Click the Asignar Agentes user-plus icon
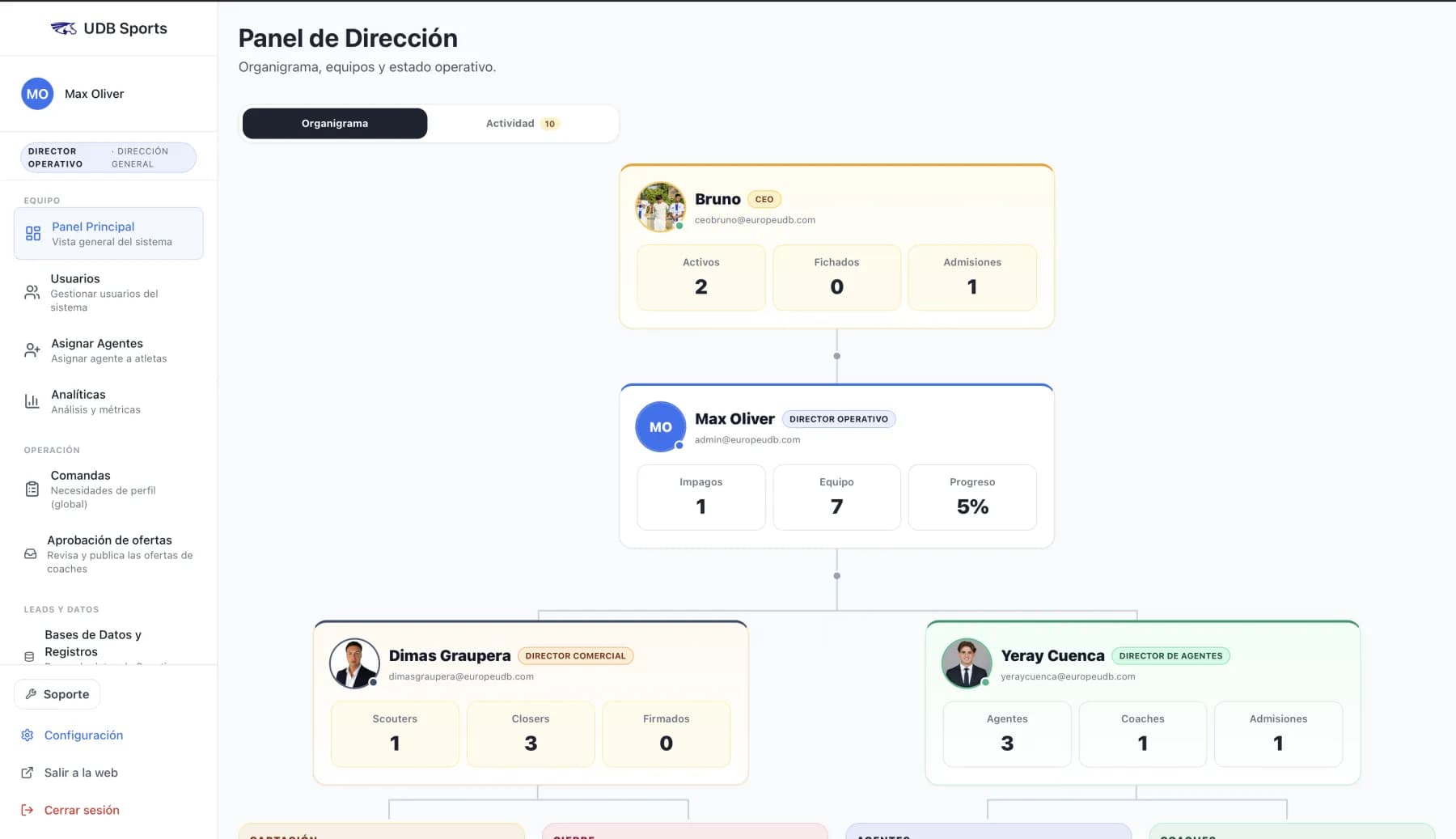 pos(32,350)
